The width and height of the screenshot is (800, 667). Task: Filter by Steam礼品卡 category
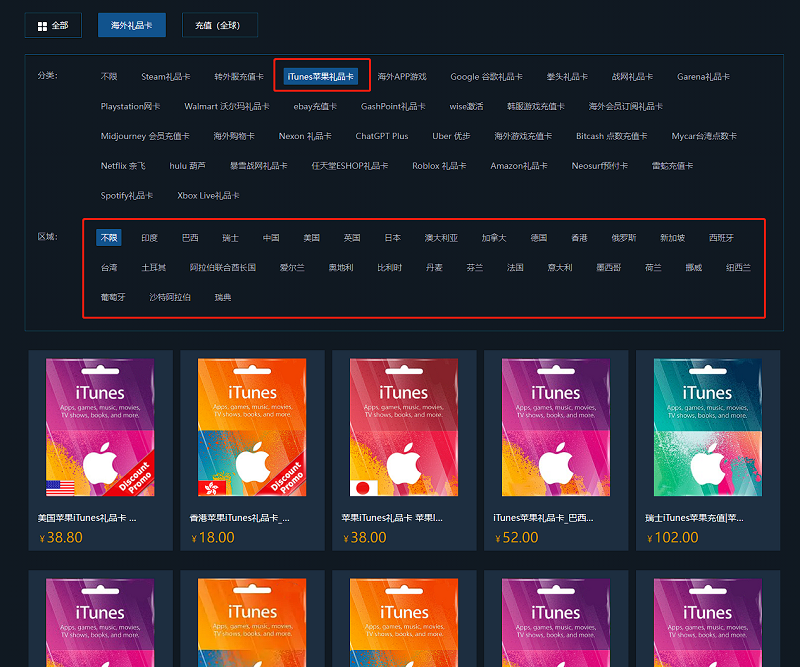pyautogui.click(x=165, y=77)
